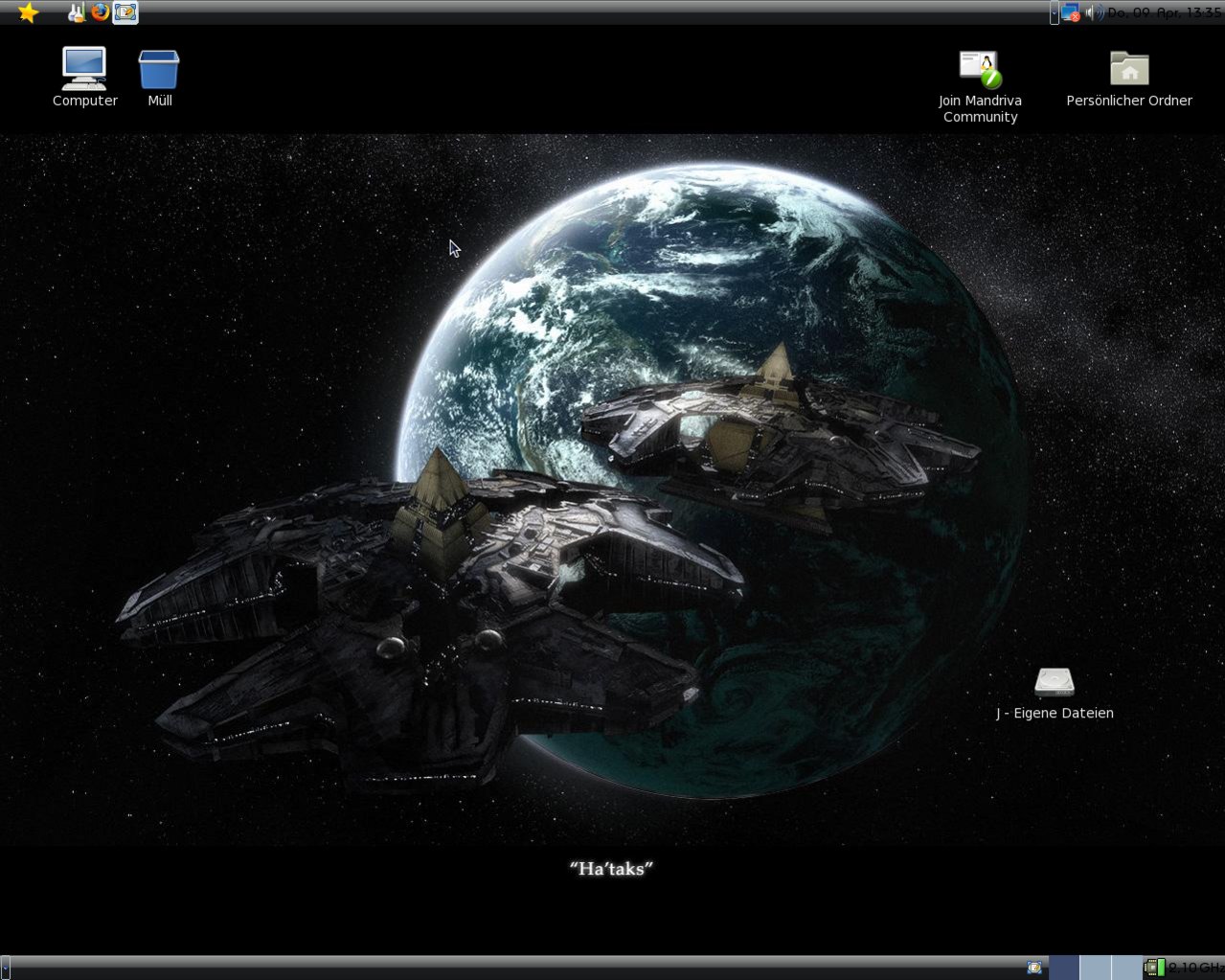Open the volume speaker control
Screen dimensions: 1225x980
(1093, 12)
